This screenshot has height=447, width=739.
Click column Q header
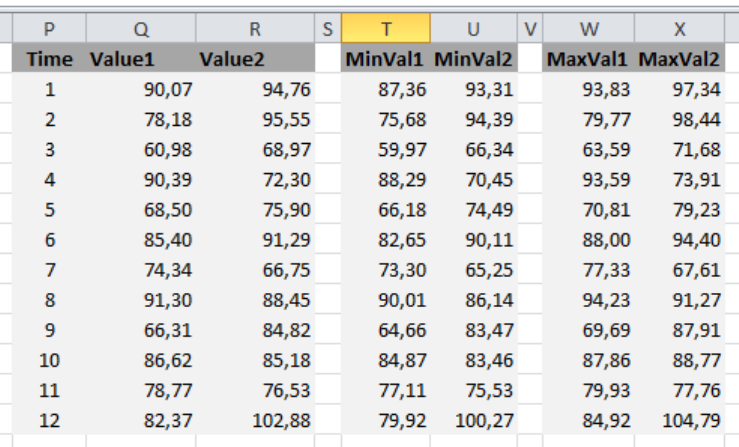pyautogui.click(x=141, y=28)
